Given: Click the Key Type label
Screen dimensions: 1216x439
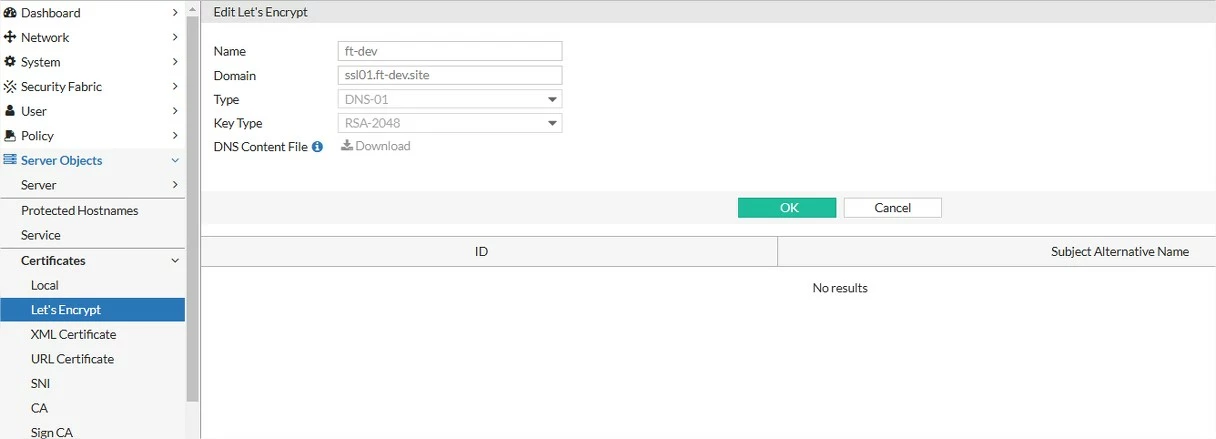Looking at the screenshot, I should [238, 123].
